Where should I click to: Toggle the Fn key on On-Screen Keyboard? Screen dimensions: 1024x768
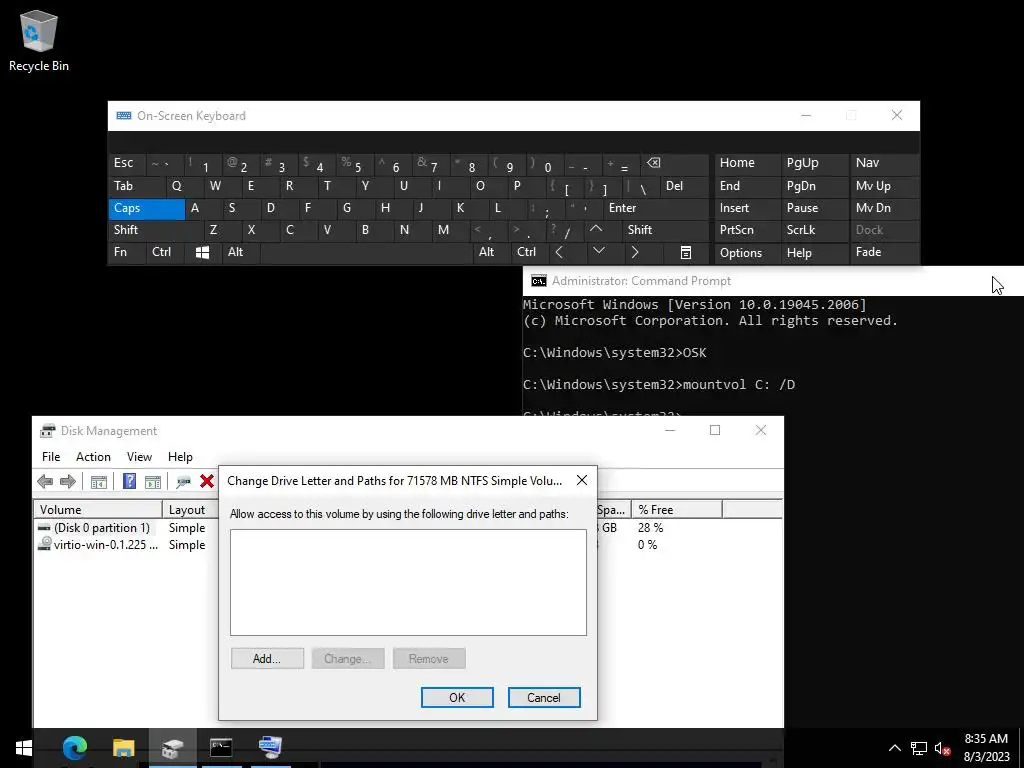pyautogui.click(x=126, y=252)
